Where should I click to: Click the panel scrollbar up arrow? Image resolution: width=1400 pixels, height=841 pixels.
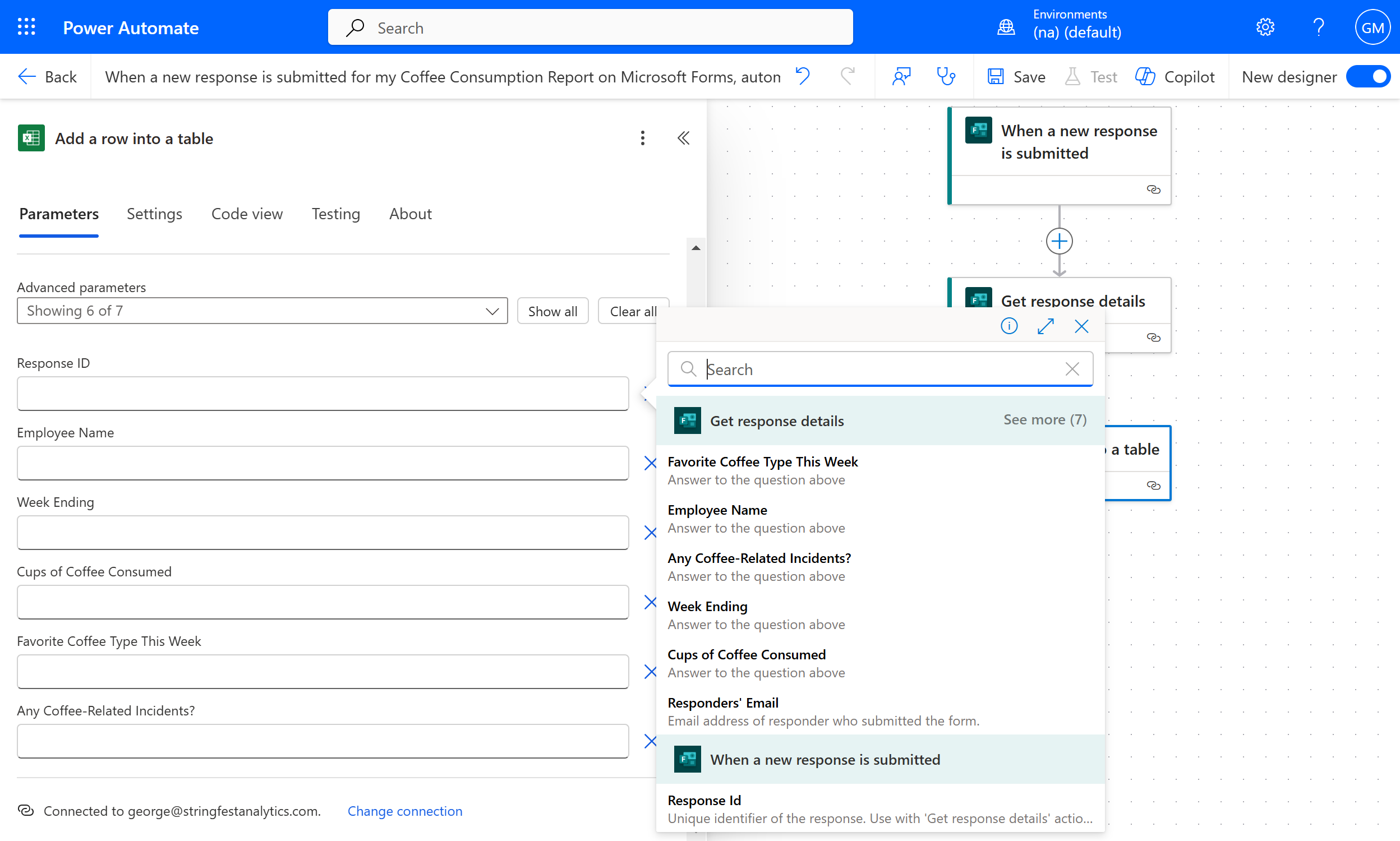[x=696, y=248]
